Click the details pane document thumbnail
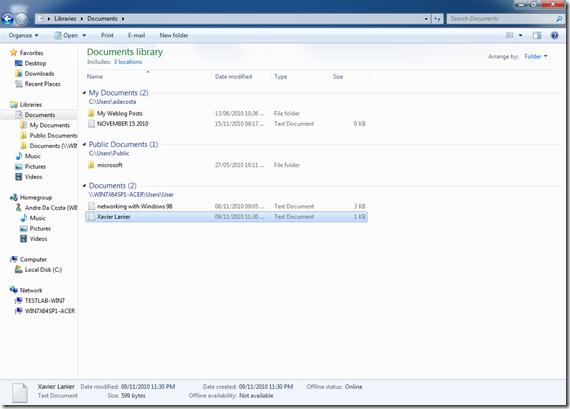Screen dimensions: 570x409 coord(20,392)
